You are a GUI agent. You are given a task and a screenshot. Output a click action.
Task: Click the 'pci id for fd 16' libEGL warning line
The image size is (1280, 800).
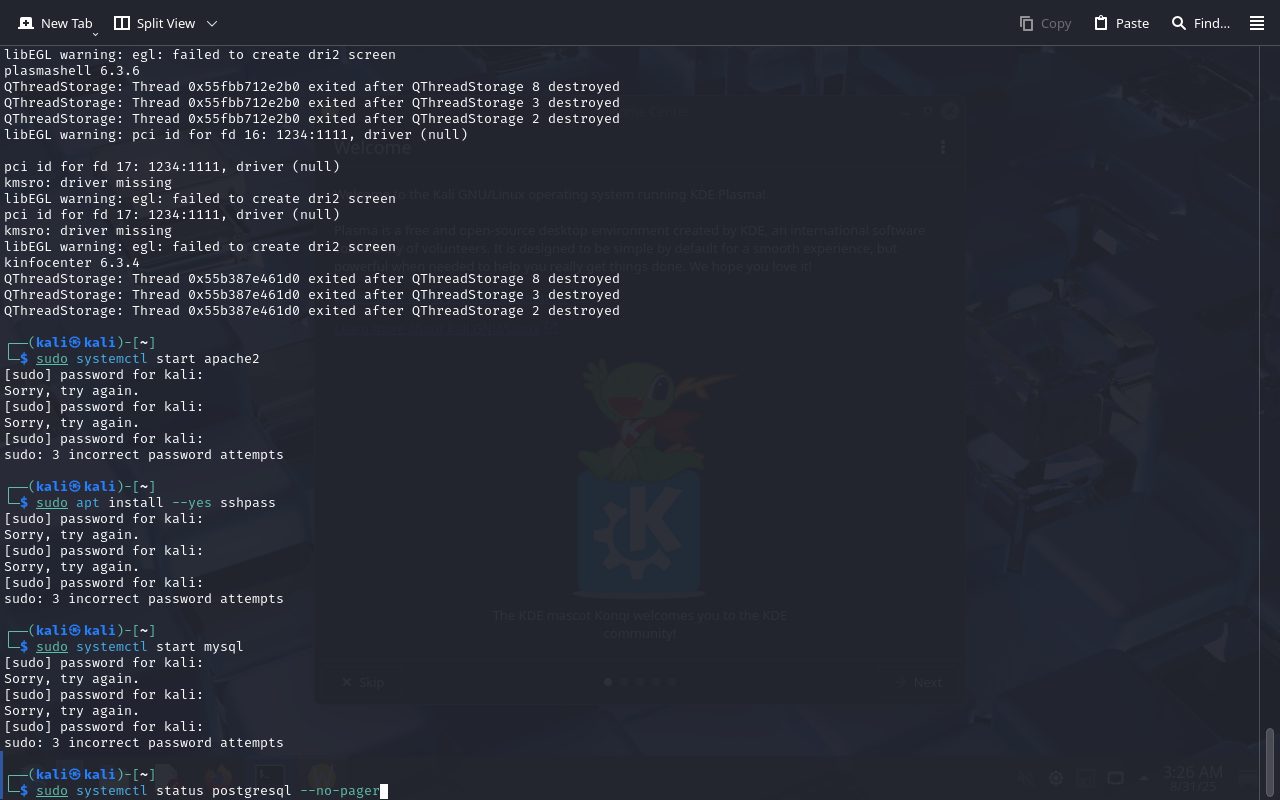[x=236, y=135]
